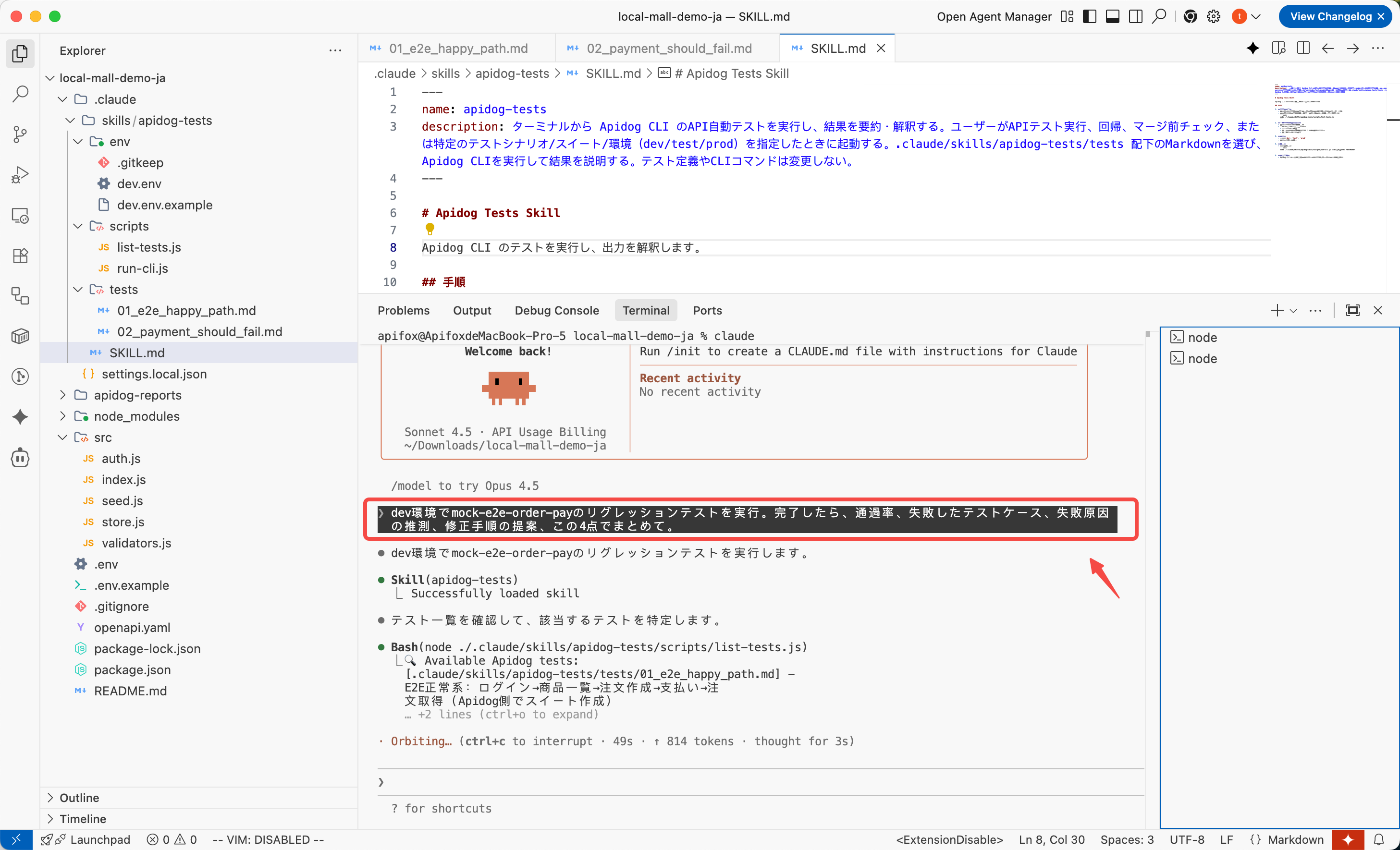
Task: Maximize the terminal panel
Action: [1353, 310]
